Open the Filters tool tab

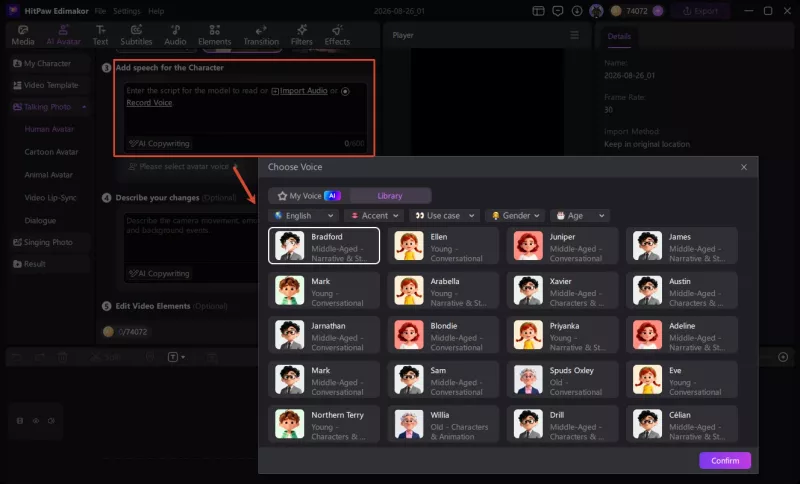[302, 35]
